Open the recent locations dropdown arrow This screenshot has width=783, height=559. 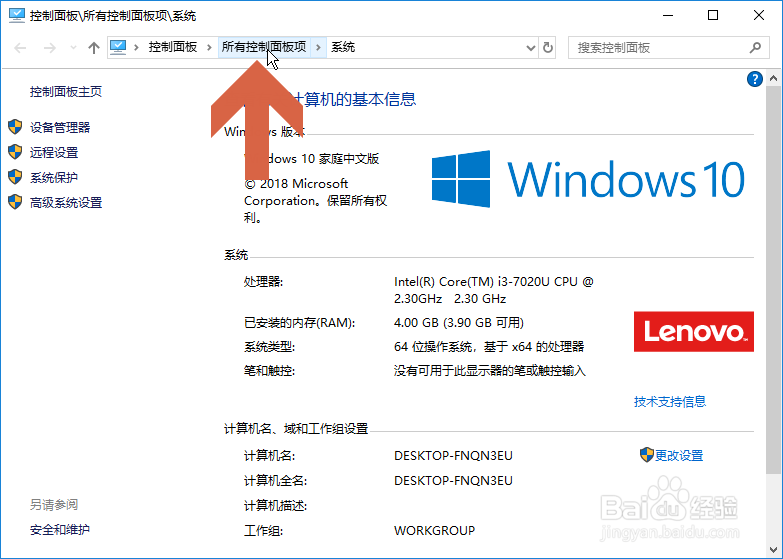click(73, 48)
